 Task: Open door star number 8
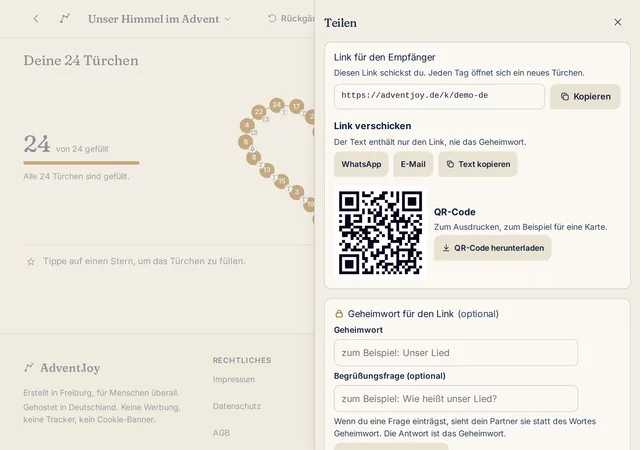click(x=253, y=157)
